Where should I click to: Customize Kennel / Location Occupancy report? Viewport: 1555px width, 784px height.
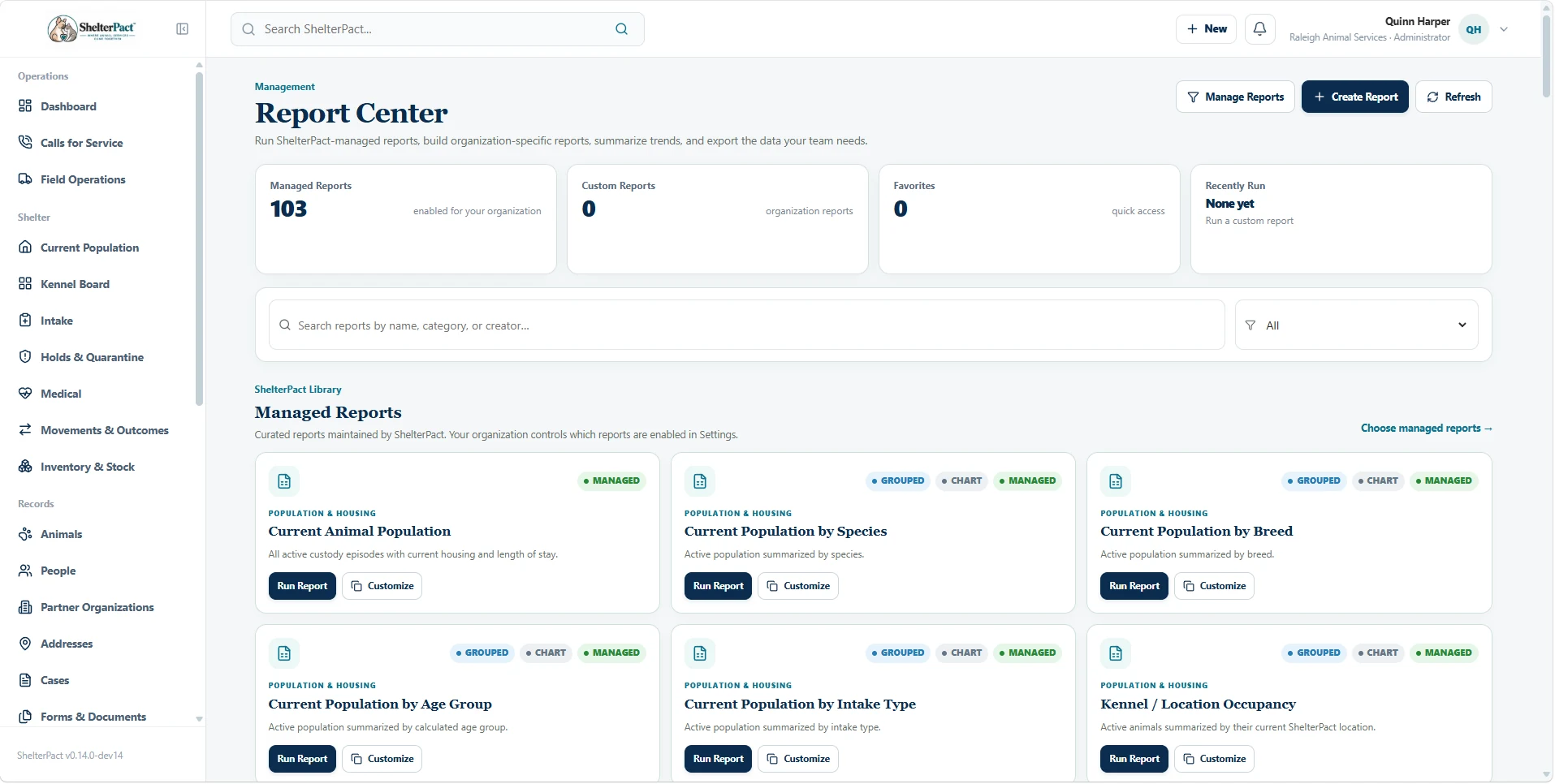coord(1214,759)
